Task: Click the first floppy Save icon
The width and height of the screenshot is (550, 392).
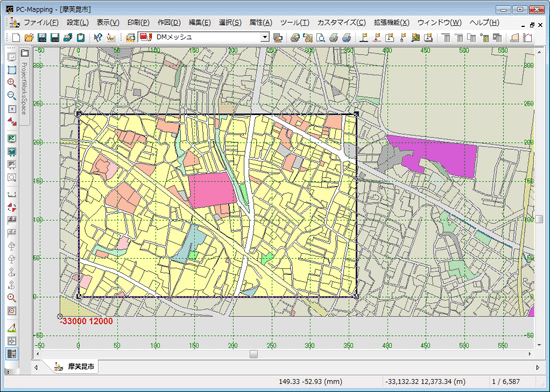Action: pyautogui.click(x=42, y=37)
